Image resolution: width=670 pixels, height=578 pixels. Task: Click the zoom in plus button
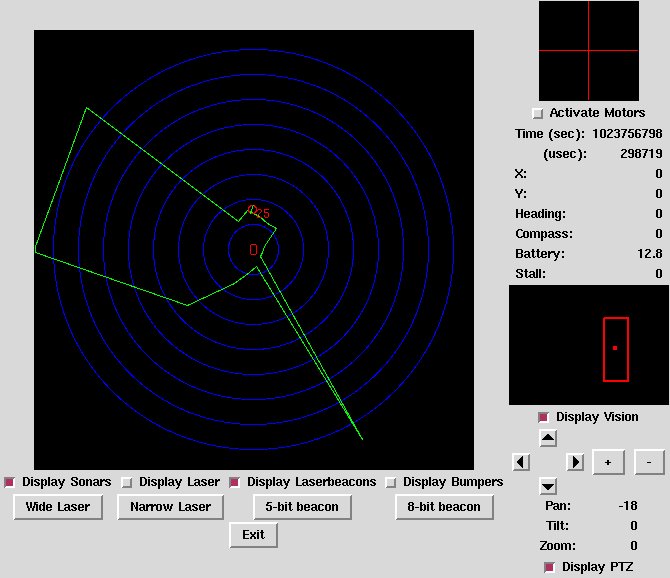point(608,461)
